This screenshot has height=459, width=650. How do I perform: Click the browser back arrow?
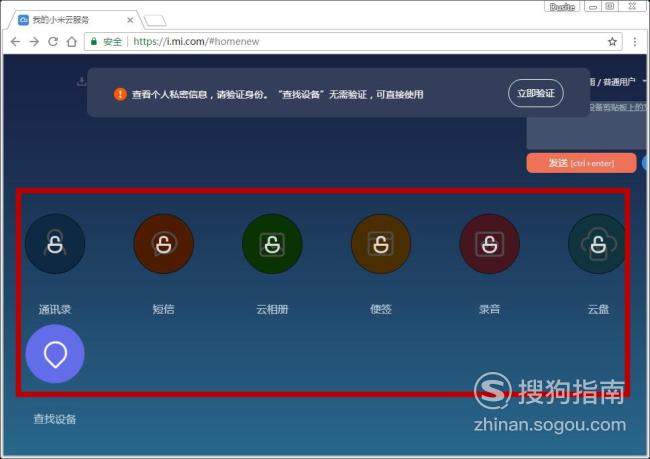pos(15,41)
